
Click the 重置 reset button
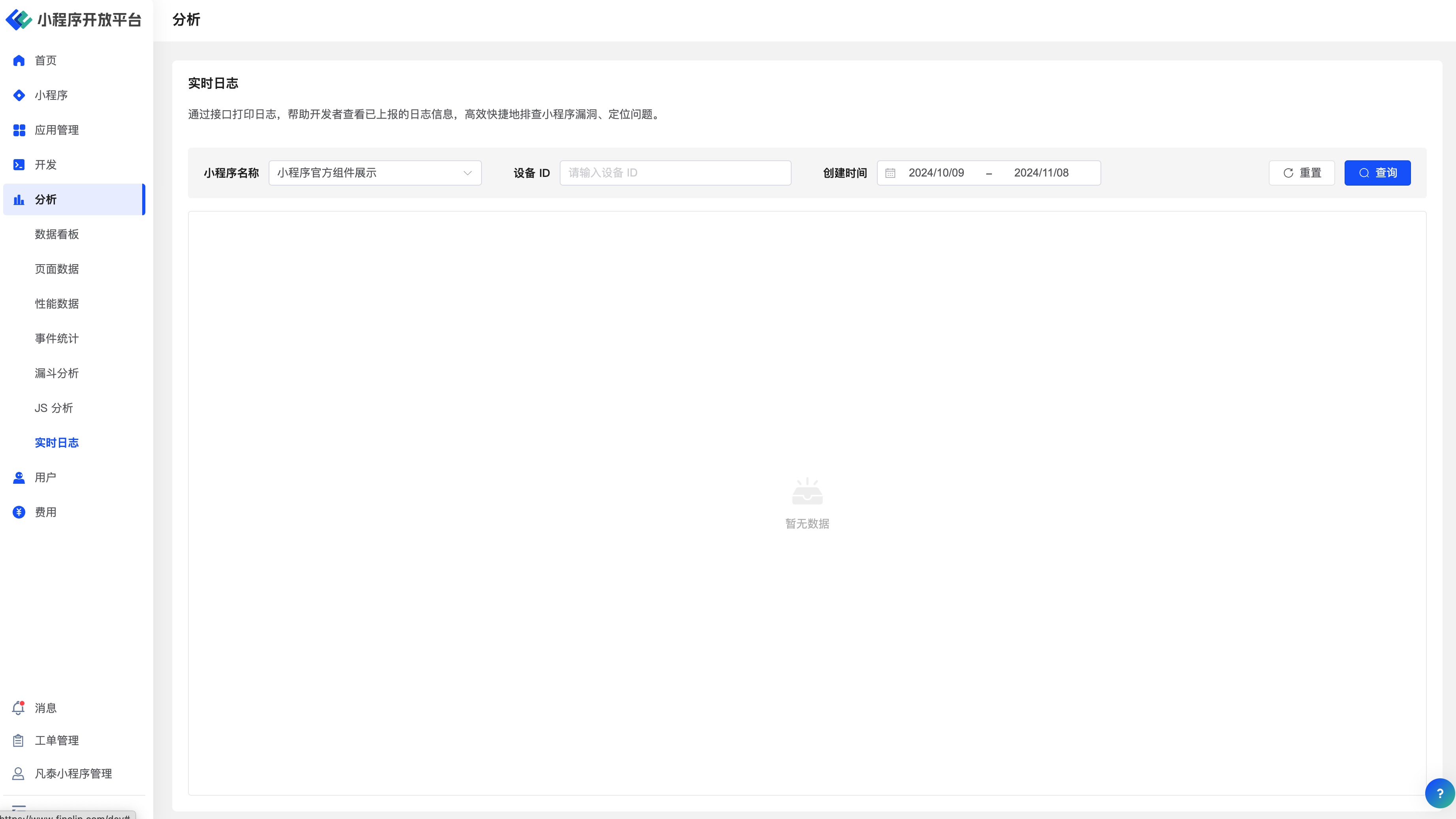point(1301,173)
